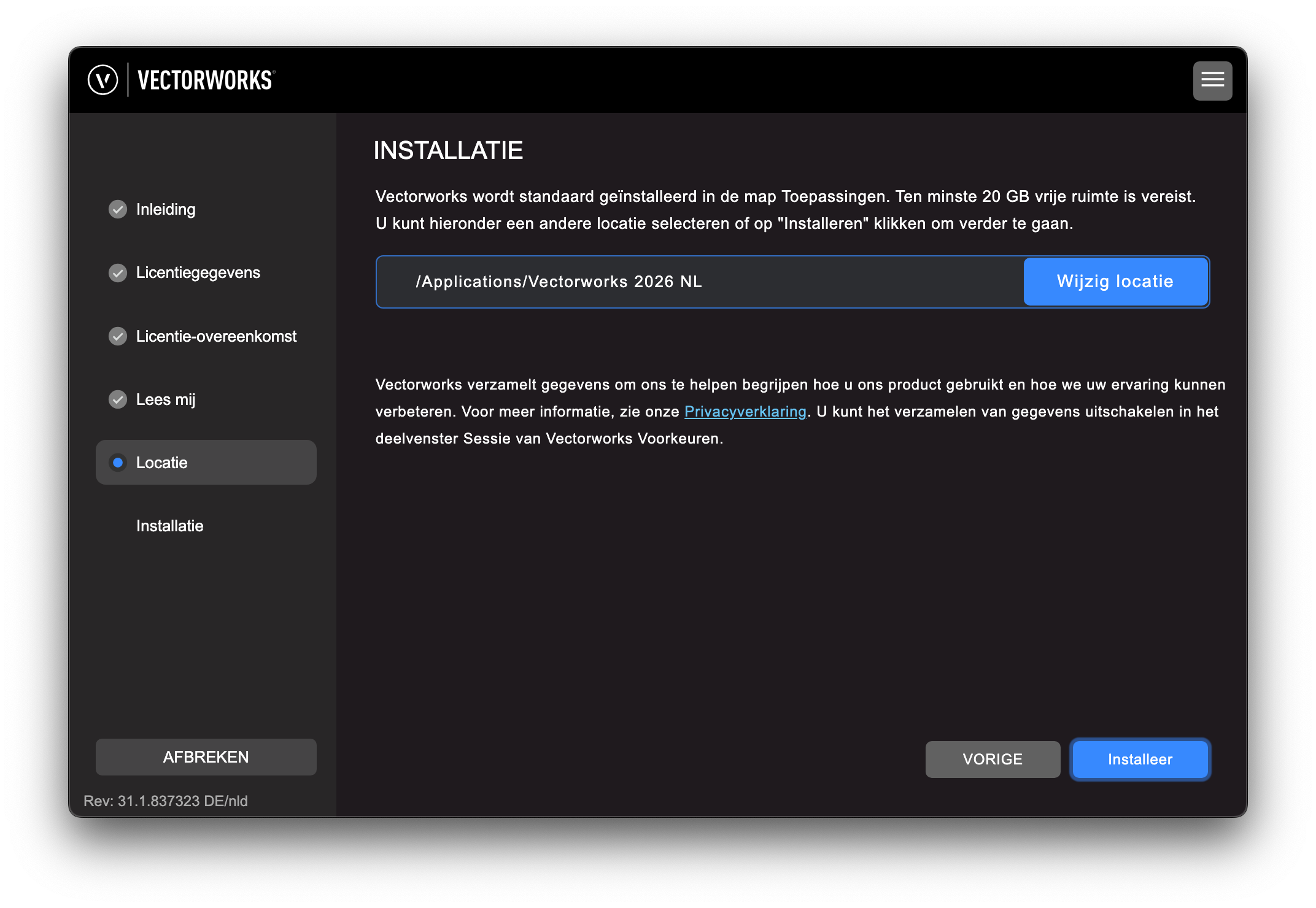Cancel setup with the AFBREKEN button
This screenshot has height=908, width=1316.
[x=206, y=757]
